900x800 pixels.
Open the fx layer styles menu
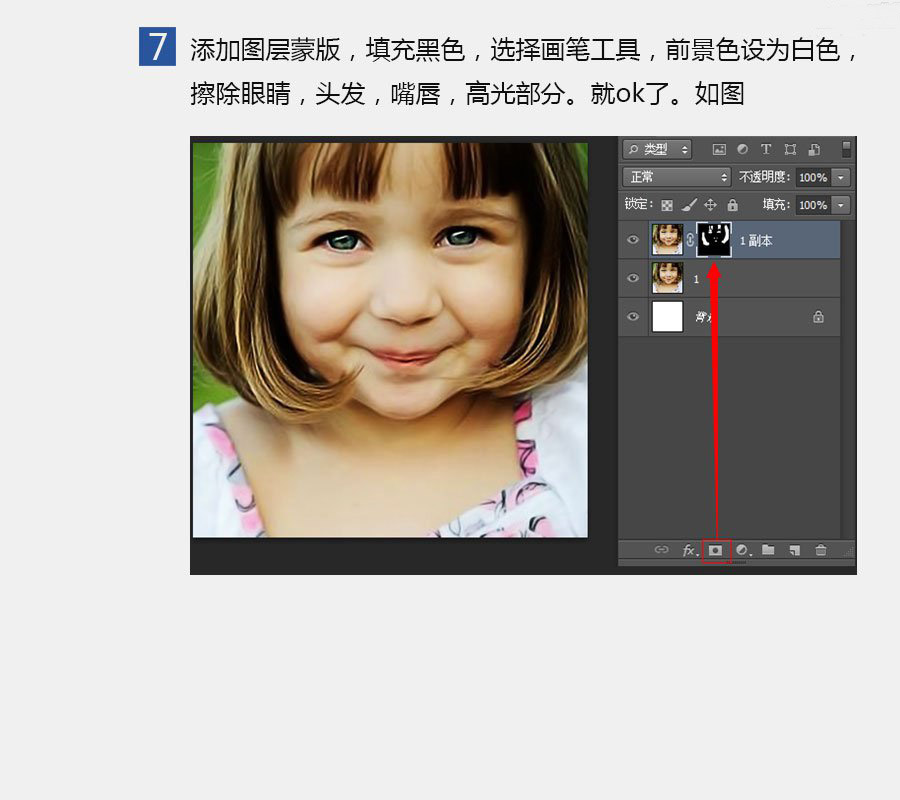click(x=689, y=550)
